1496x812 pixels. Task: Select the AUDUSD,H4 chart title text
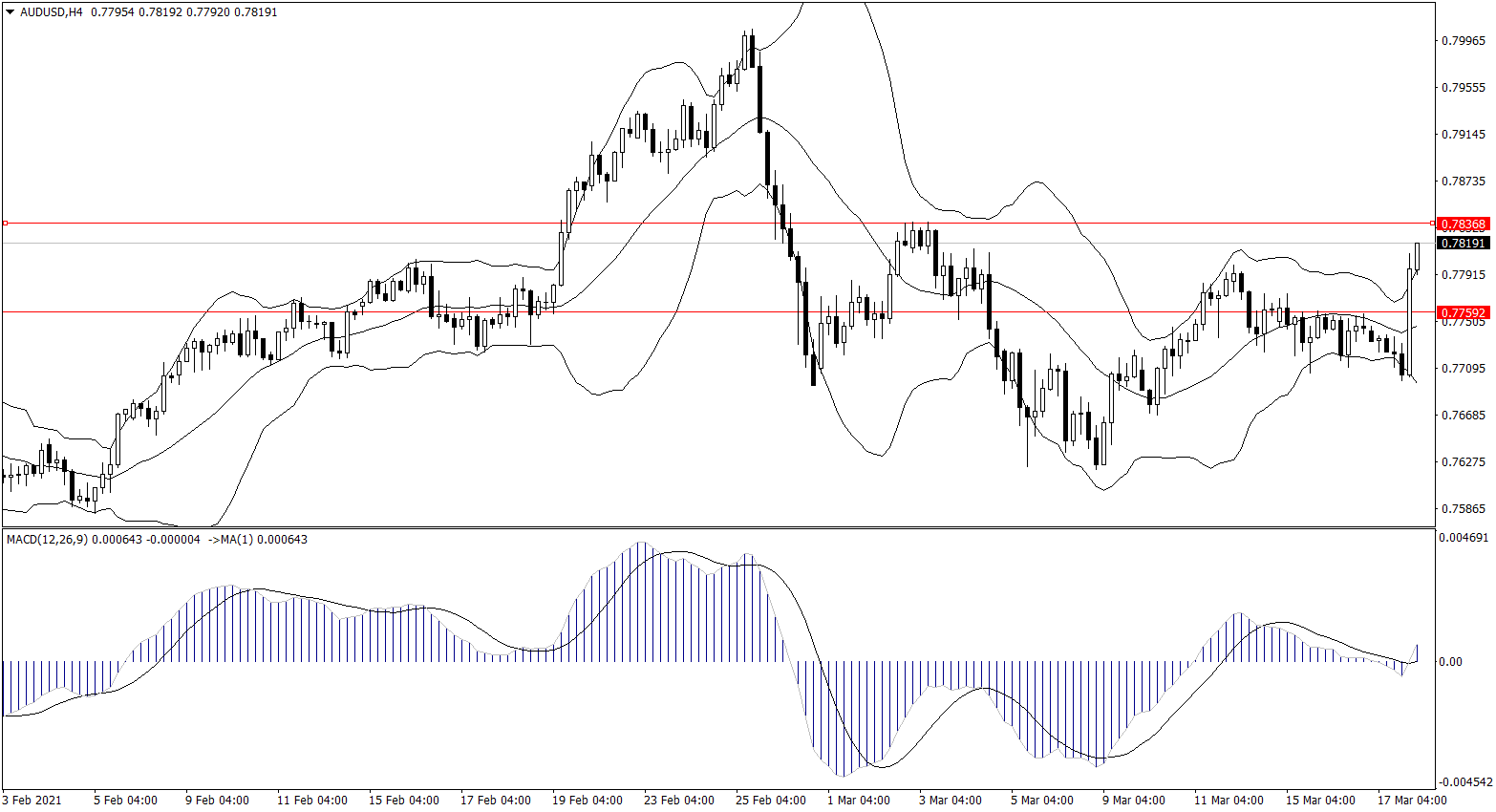[52, 12]
